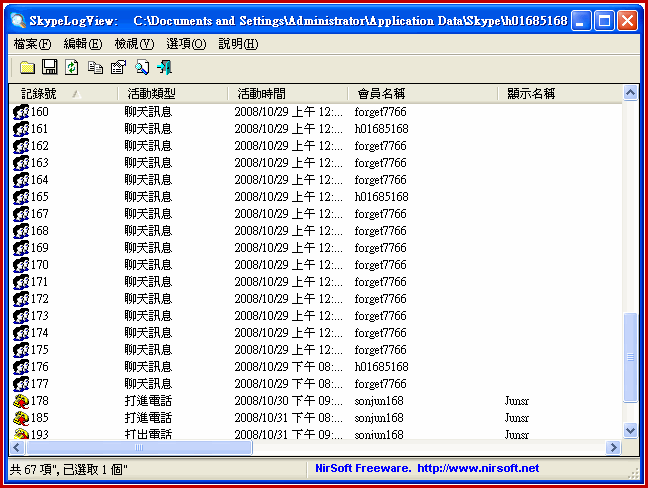Click the properties toolbar icon
This screenshot has width=648, height=488.
tap(117, 67)
